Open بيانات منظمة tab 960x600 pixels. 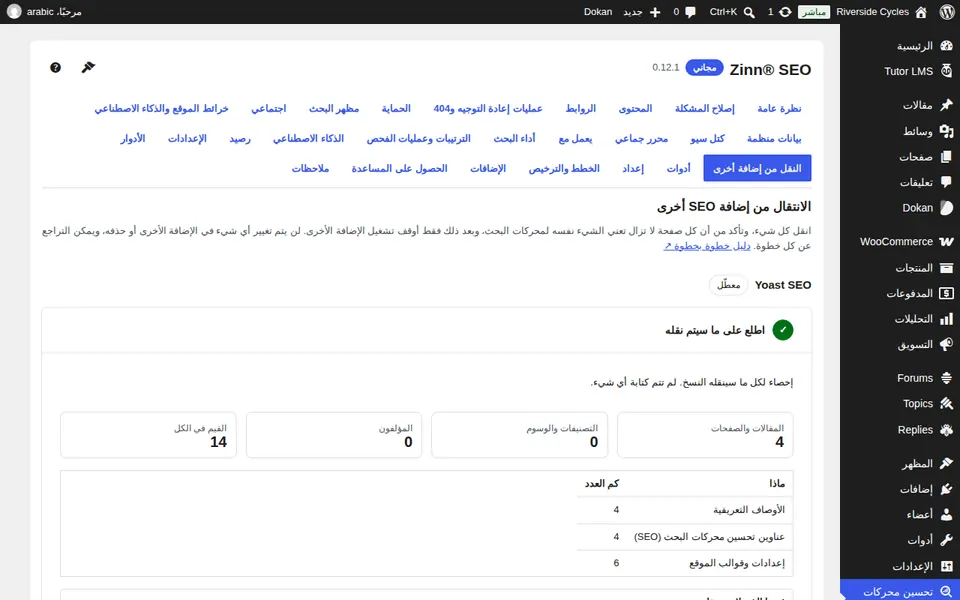pyautogui.click(x=774, y=139)
